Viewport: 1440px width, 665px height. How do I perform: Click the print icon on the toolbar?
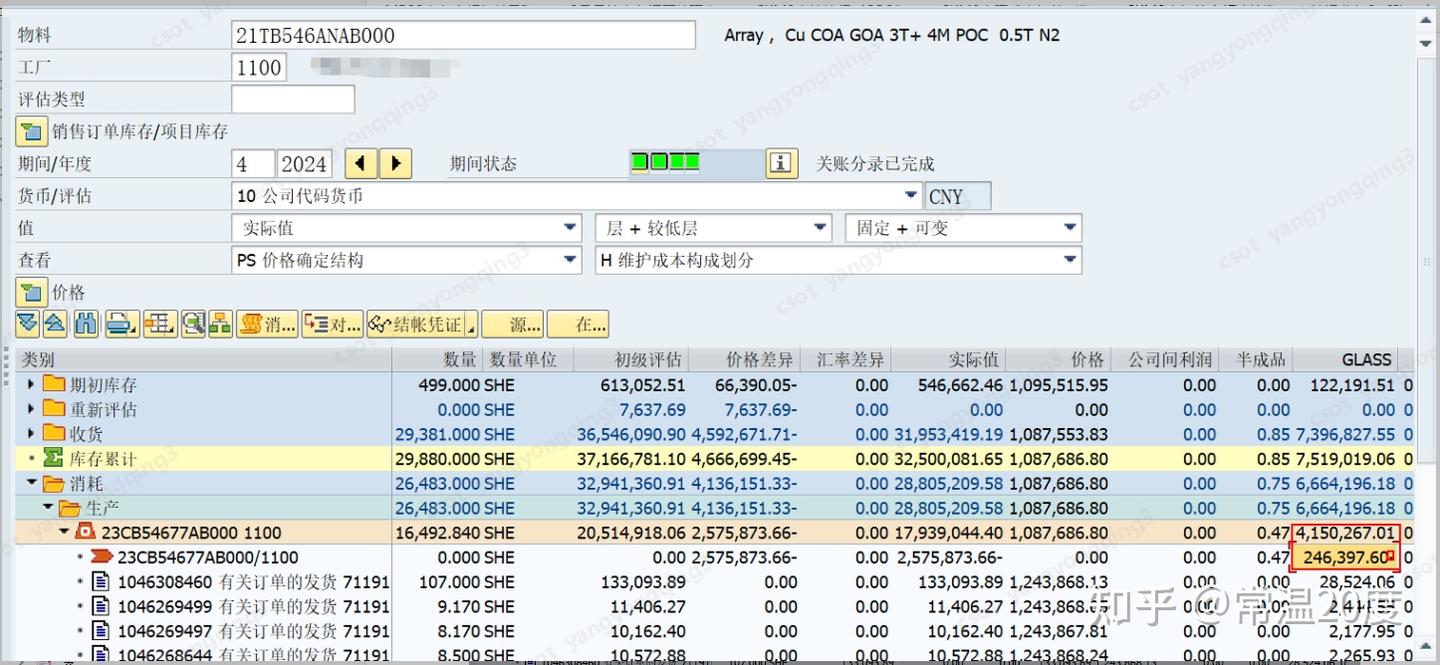(118, 323)
